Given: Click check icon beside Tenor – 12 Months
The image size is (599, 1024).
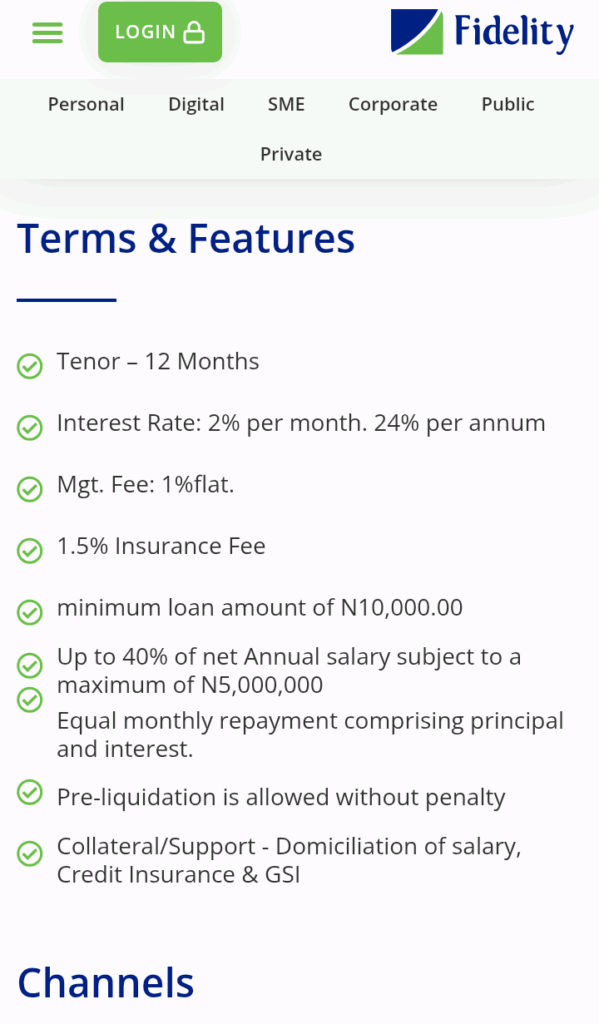Looking at the screenshot, I should click(x=29, y=366).
